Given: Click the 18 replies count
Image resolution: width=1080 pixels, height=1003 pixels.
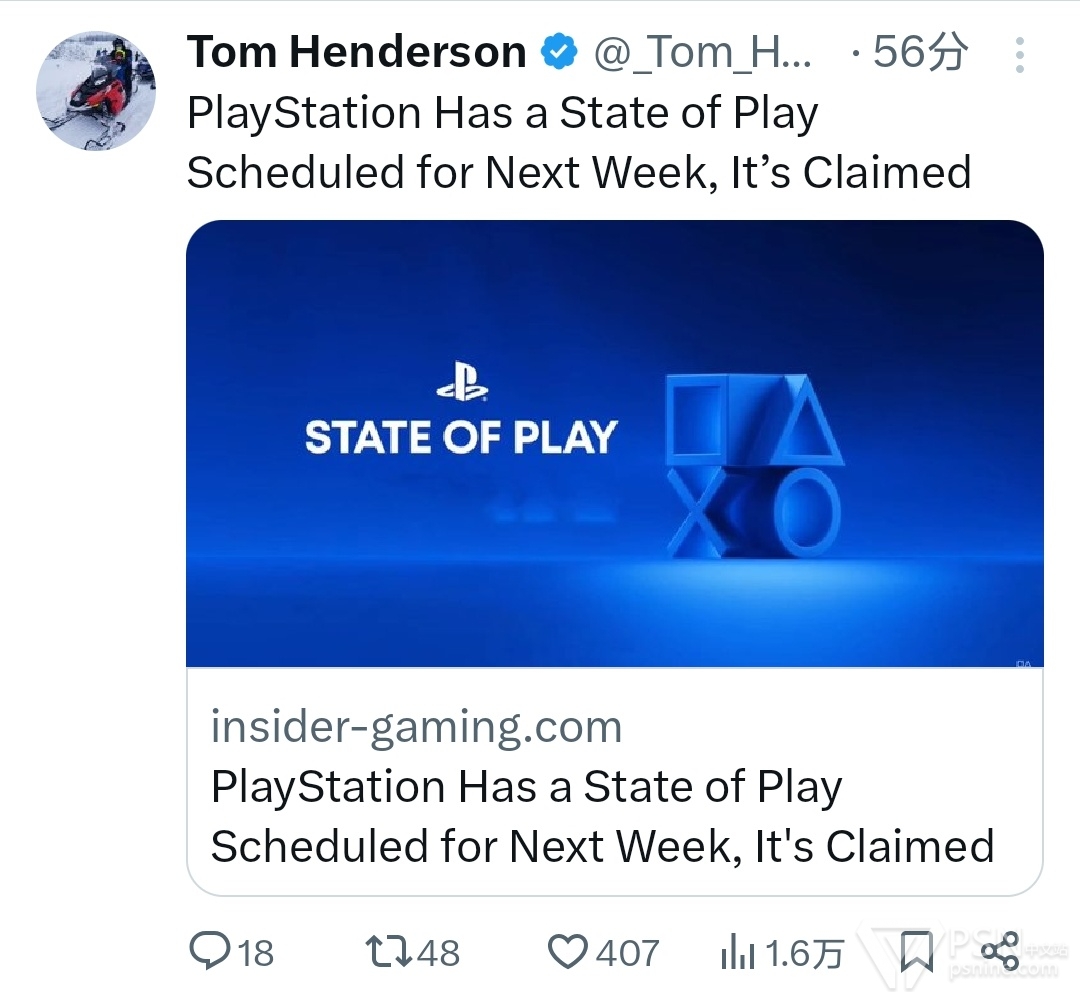Looking at the screenshot, I should pyautogui.click(x=255, y=952).
